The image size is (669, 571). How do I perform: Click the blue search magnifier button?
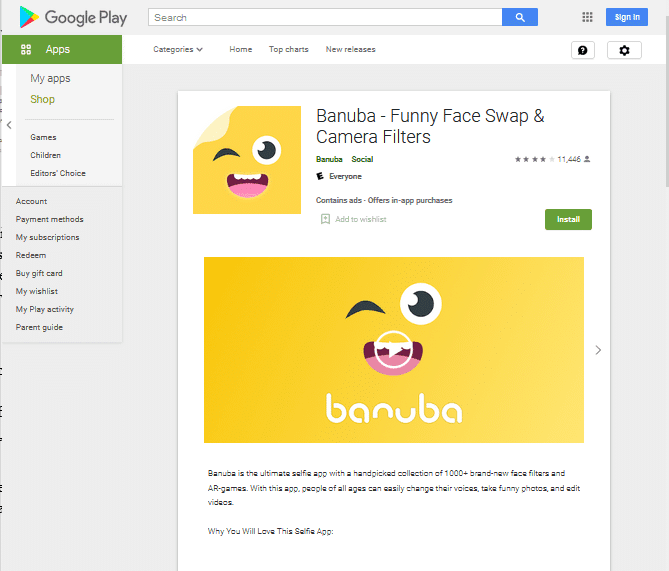520,17
